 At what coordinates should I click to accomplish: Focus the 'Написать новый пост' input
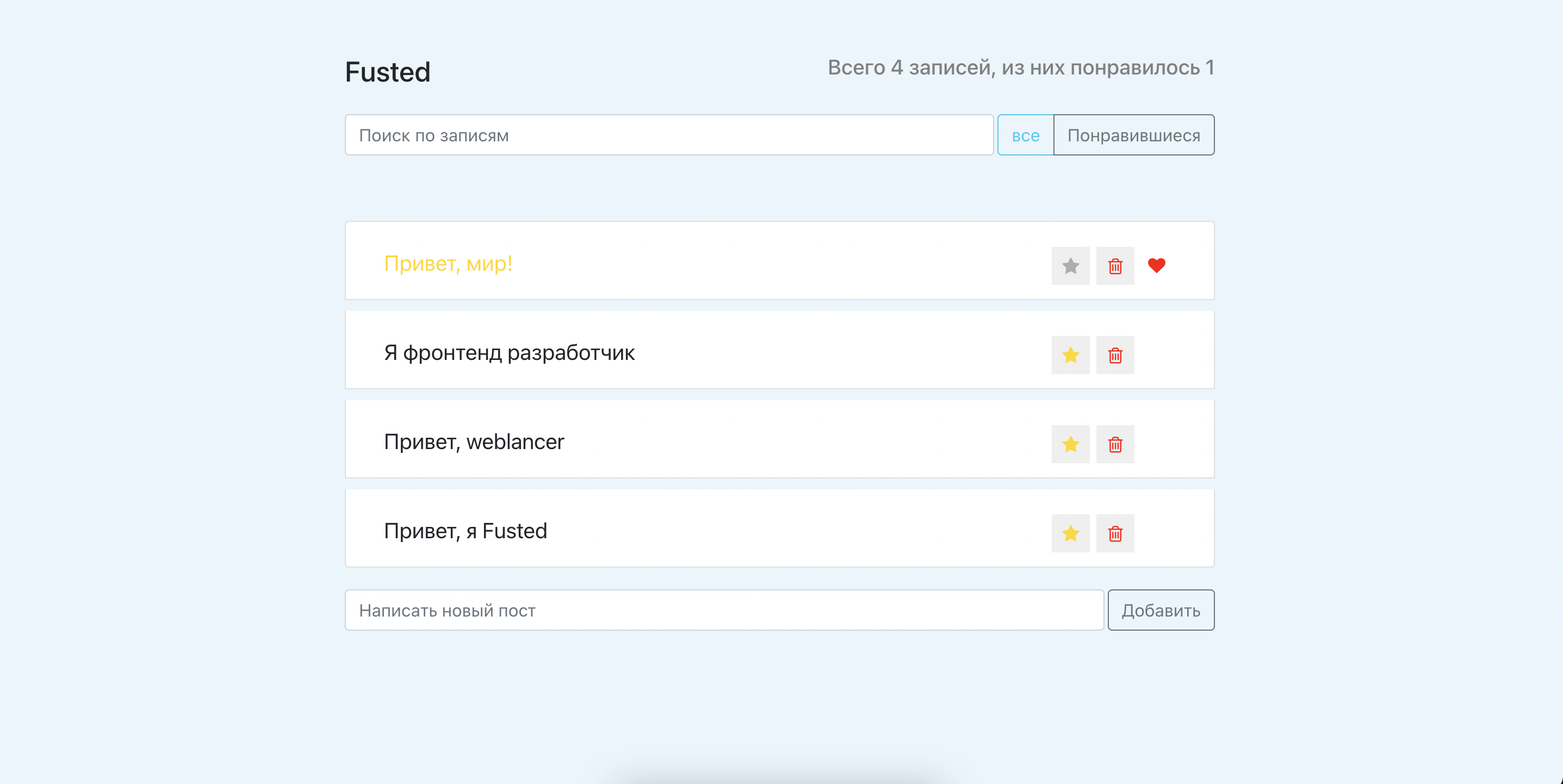[724, 610]
